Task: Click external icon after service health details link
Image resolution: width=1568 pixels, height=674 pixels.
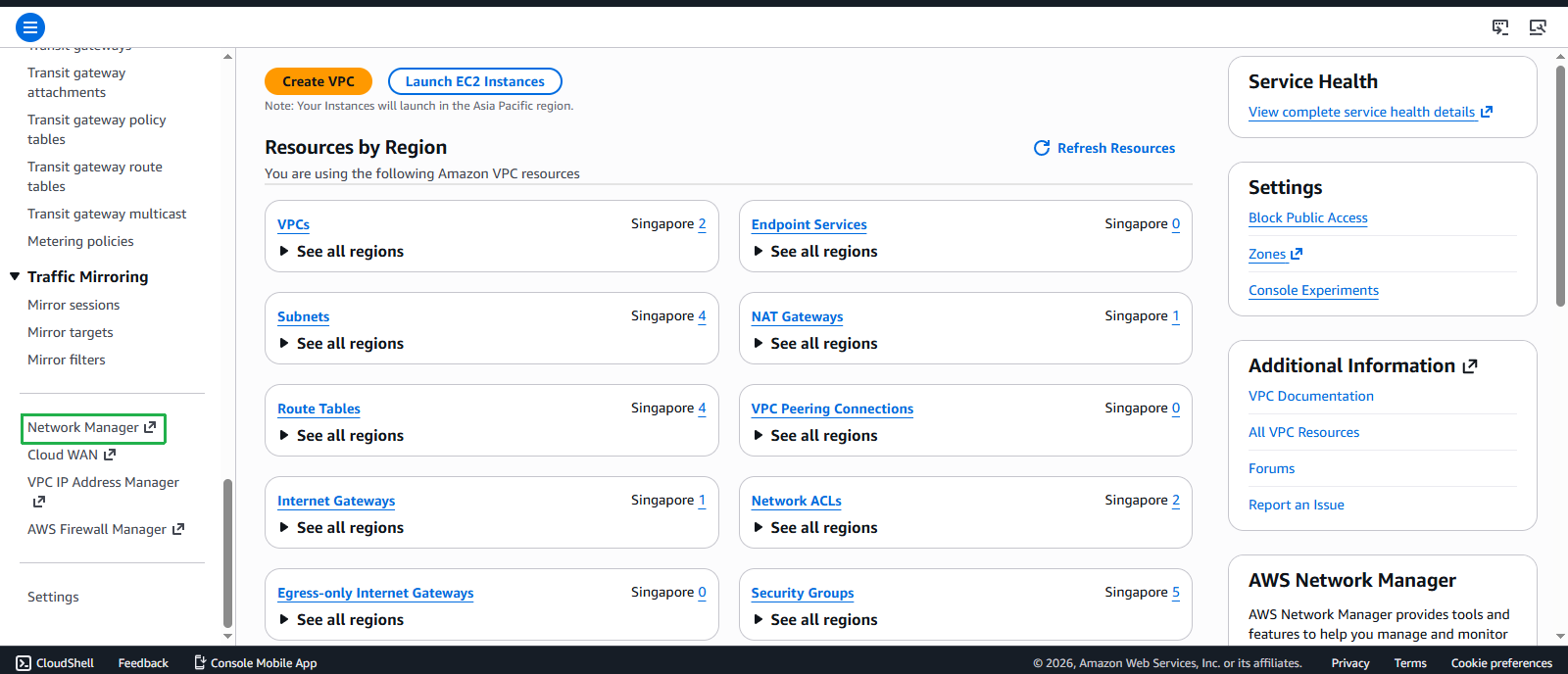Action: click(x=1487, y=112)
